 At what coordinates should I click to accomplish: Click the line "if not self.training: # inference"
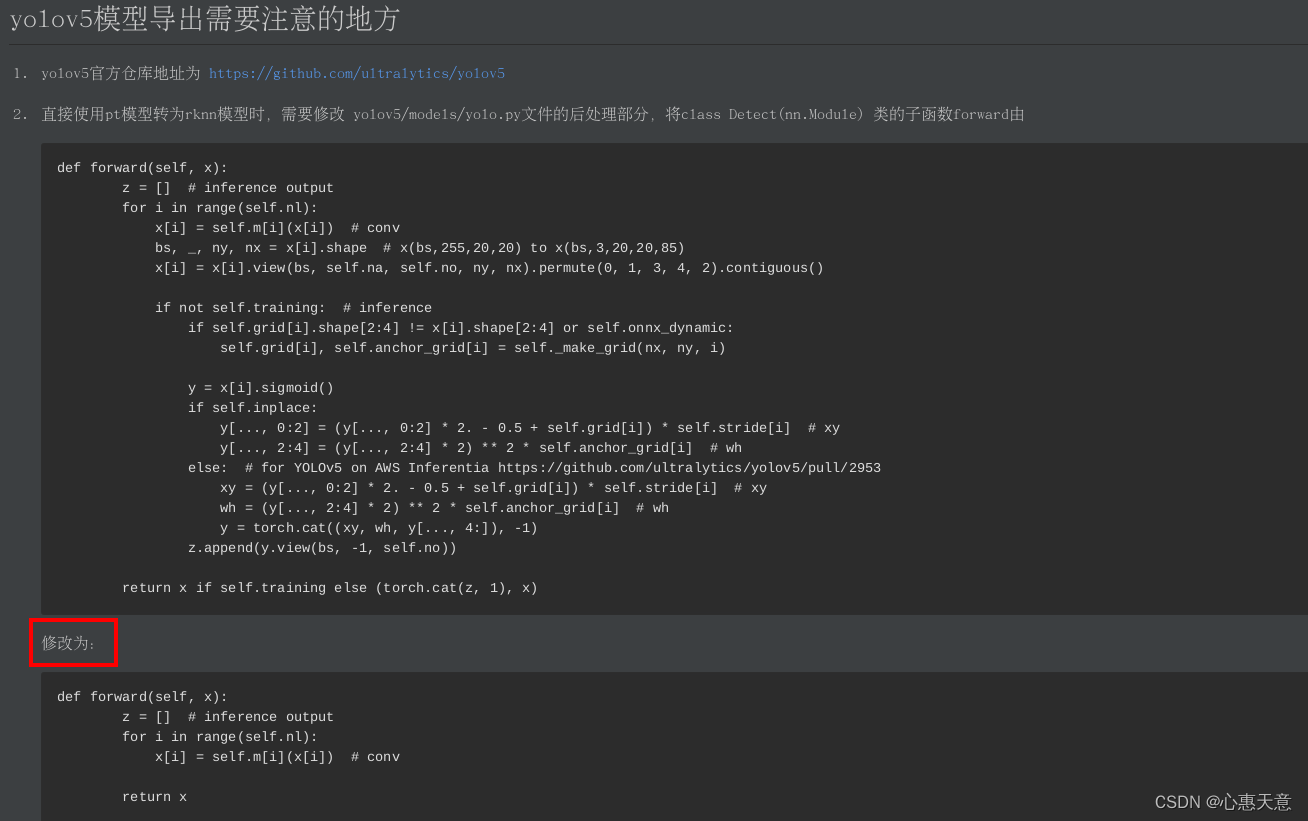[x=293, y=308]
